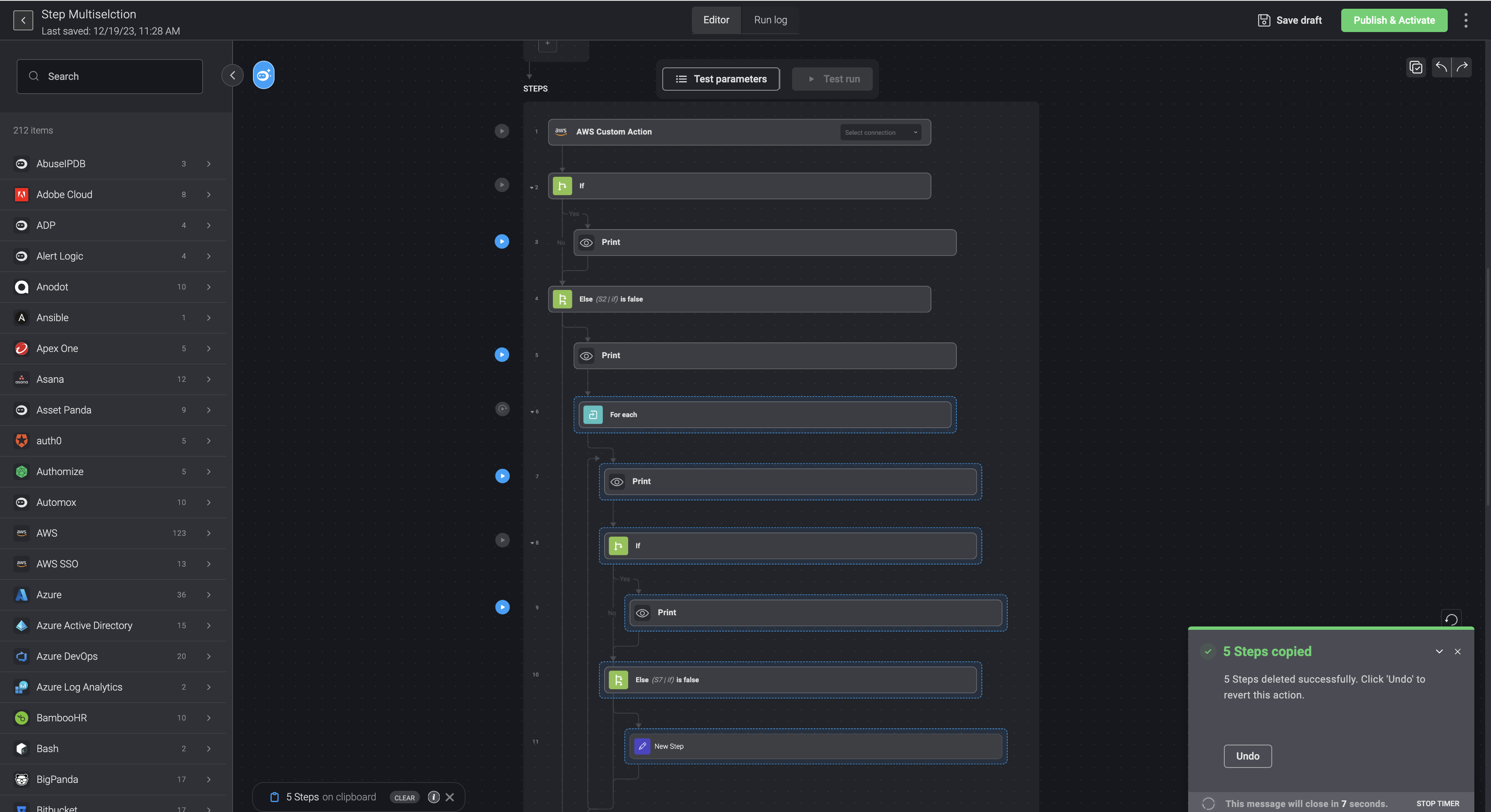Click the Search actions input field
The width and height of the screenshot is (1491, 812).
[x=109, y=77]
